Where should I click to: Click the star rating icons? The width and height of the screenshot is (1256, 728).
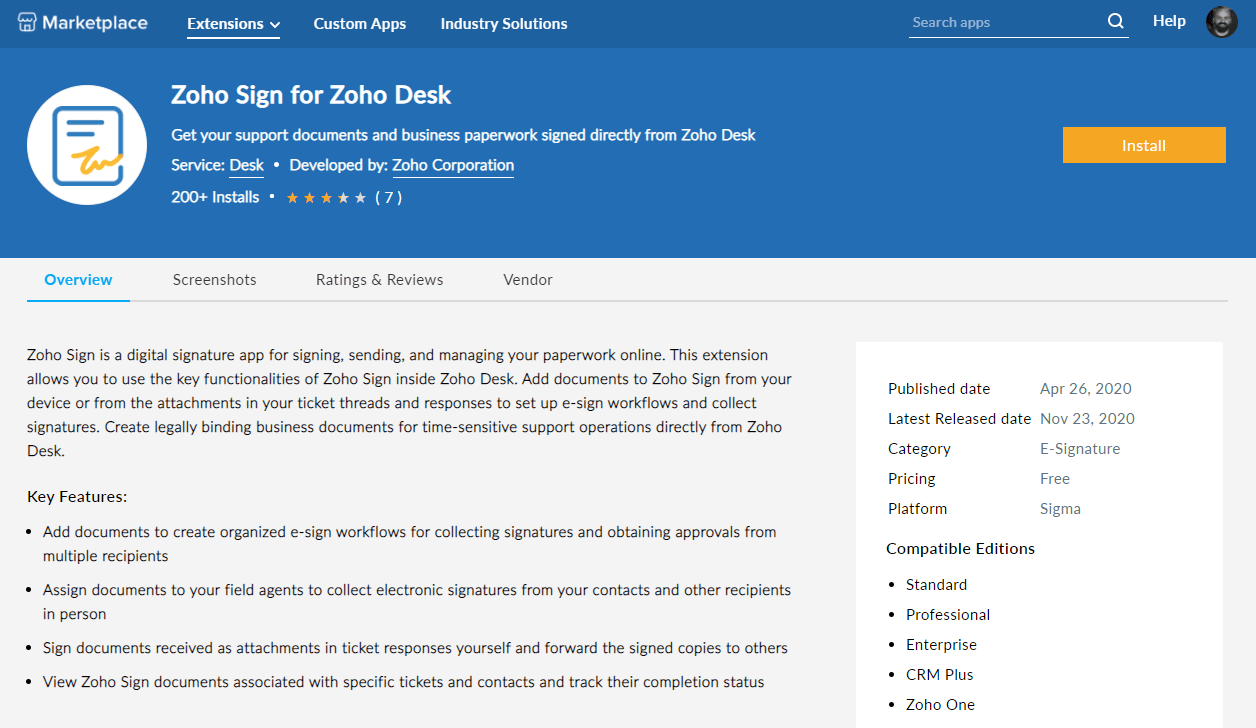click(326, 198)
